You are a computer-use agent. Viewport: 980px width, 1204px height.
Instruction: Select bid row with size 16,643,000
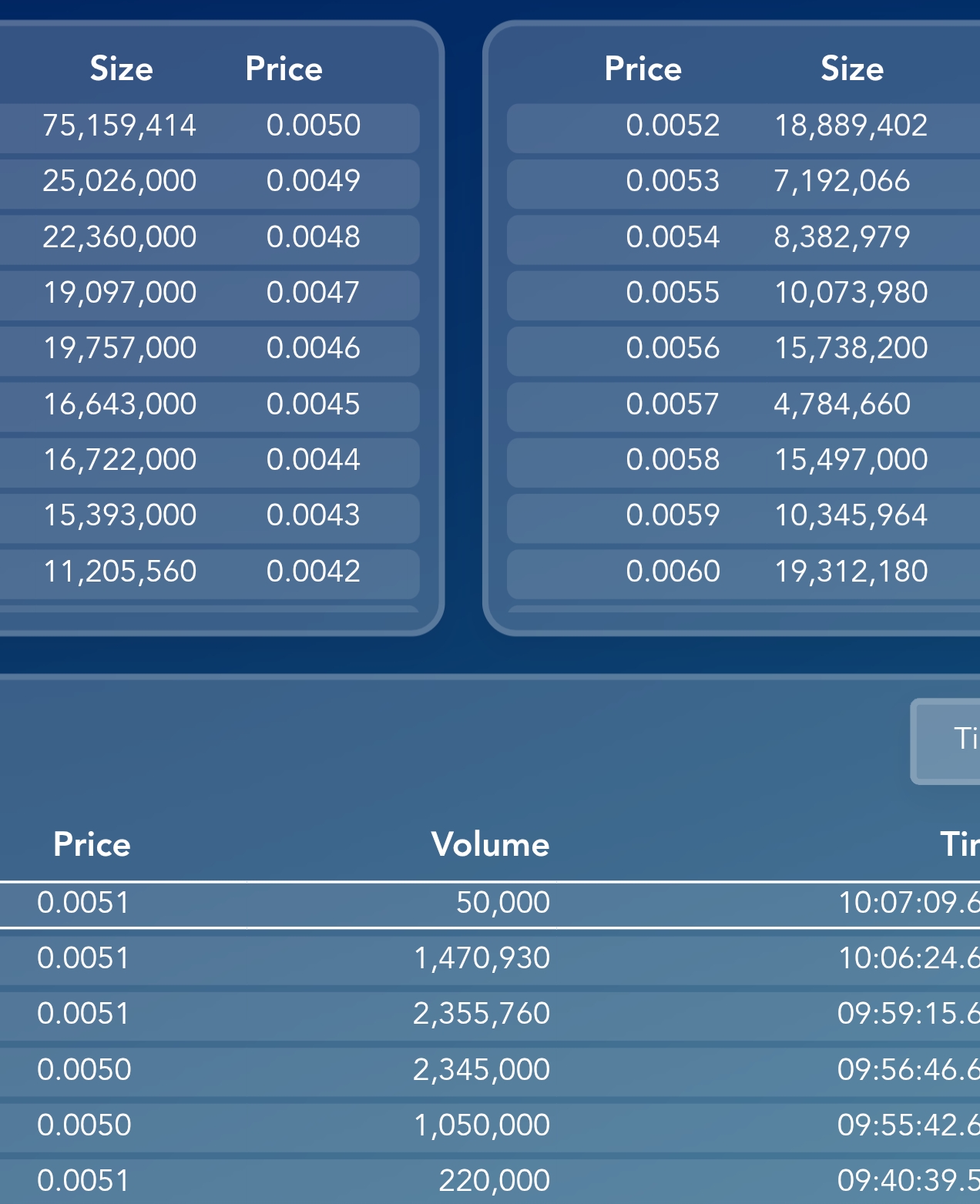pos(208,405)
